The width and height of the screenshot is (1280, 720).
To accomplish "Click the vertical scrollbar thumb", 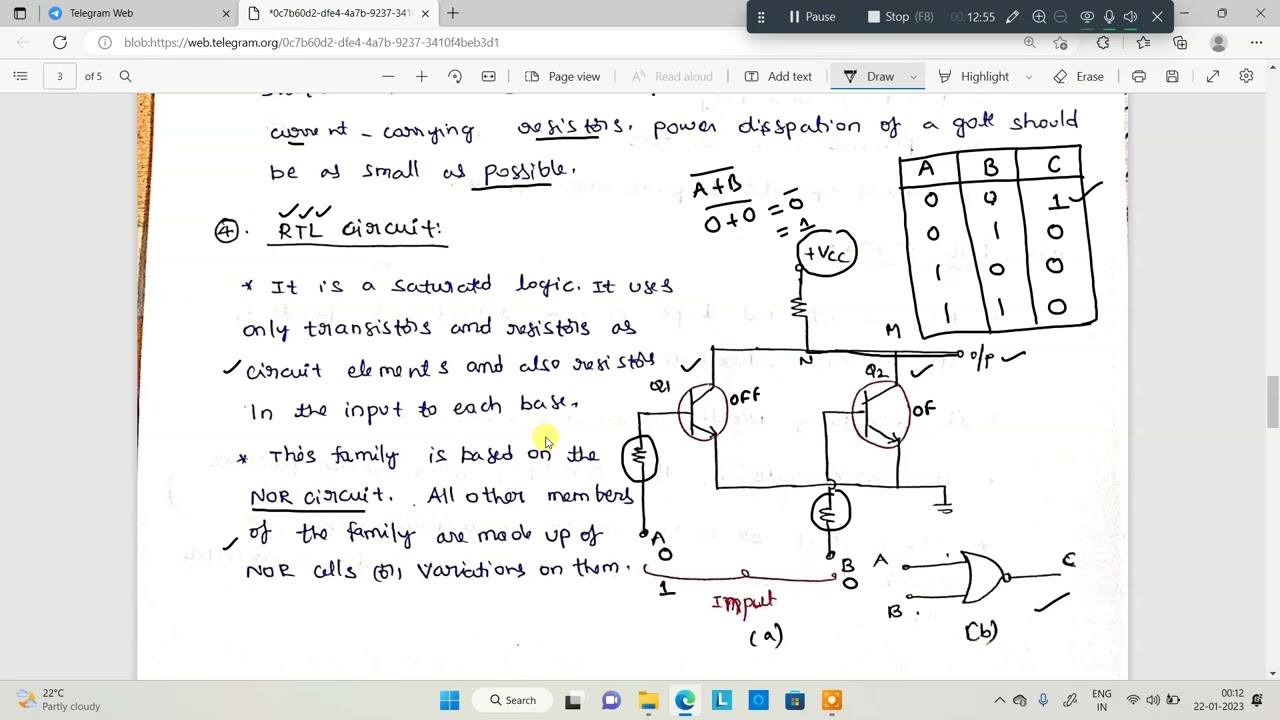I will click(x=1271, y=400).
